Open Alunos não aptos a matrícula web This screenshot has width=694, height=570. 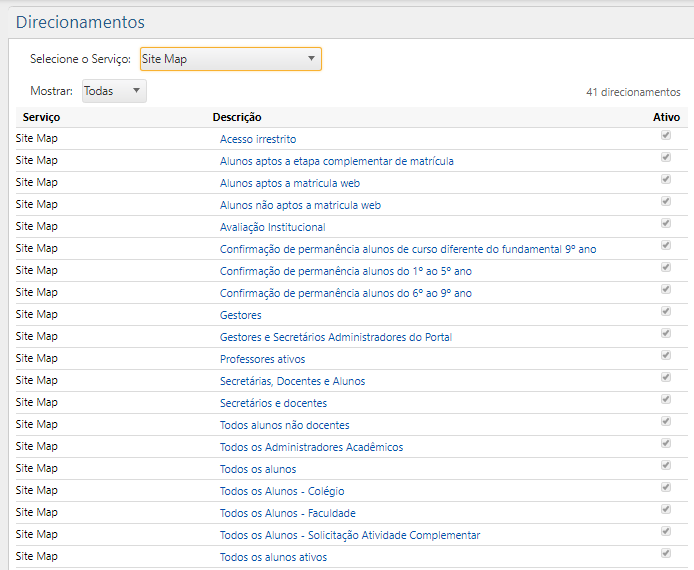click(300, 205)
